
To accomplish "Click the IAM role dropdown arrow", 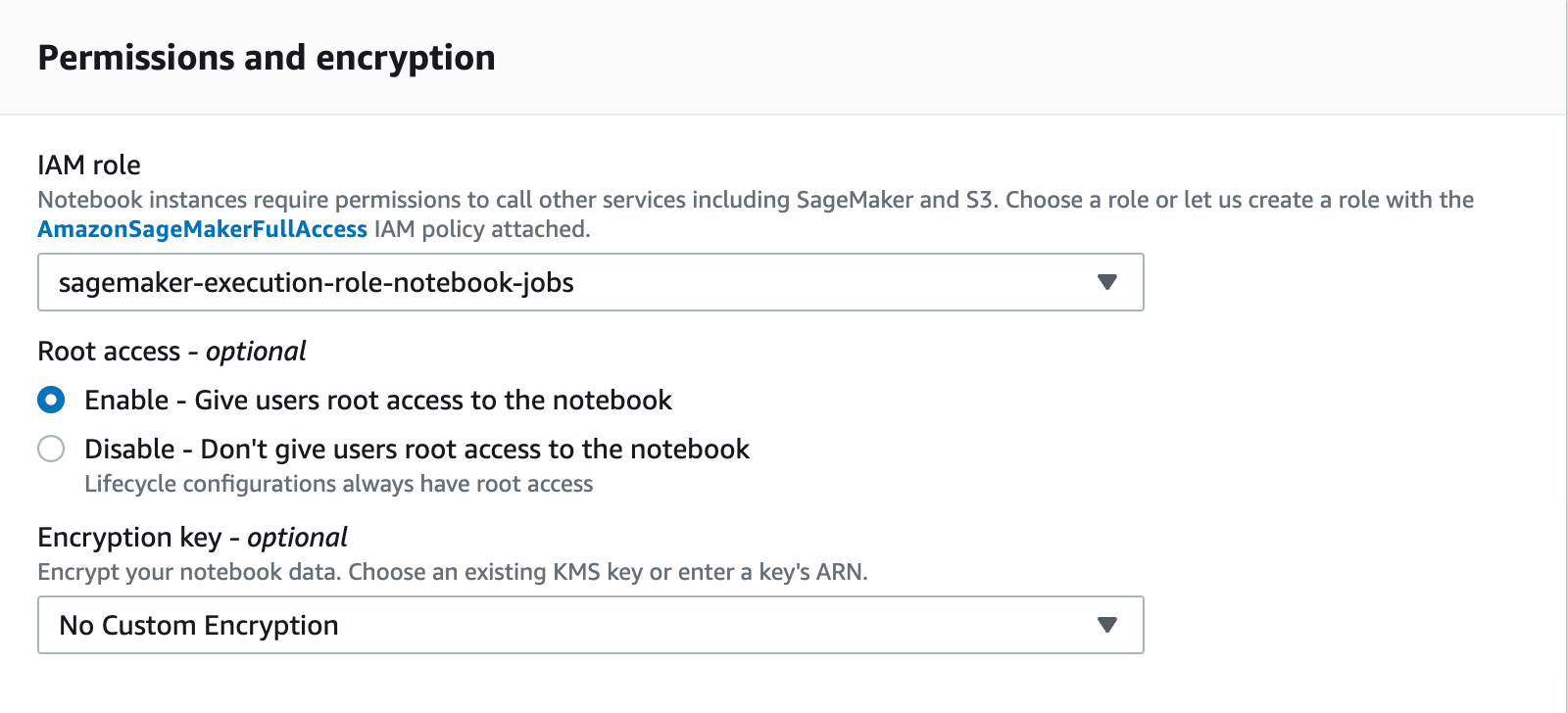I will point(1107,282).
